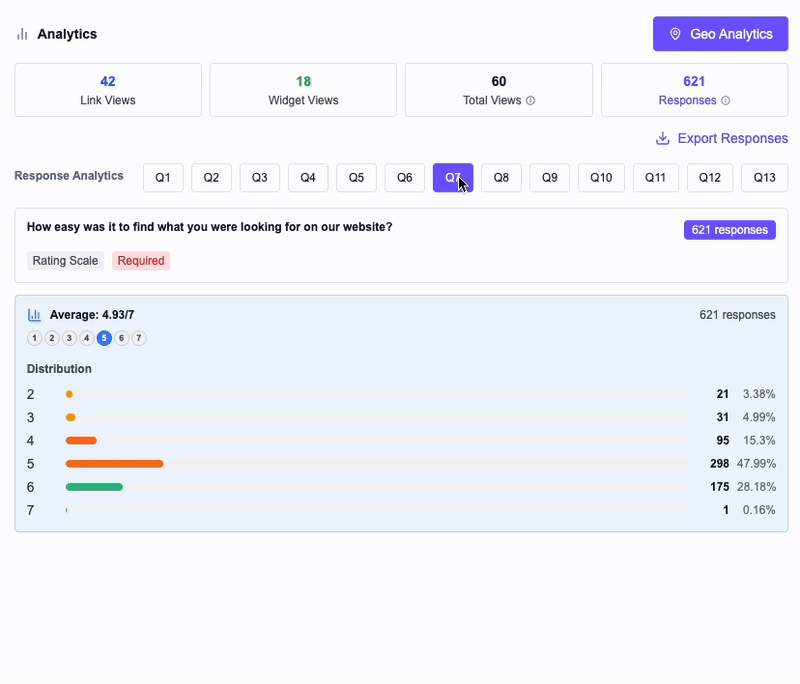Click the Analytics bar chart icon
This screenshot has height=684, width=800.
pyautogui.click(x=22, y=34)
